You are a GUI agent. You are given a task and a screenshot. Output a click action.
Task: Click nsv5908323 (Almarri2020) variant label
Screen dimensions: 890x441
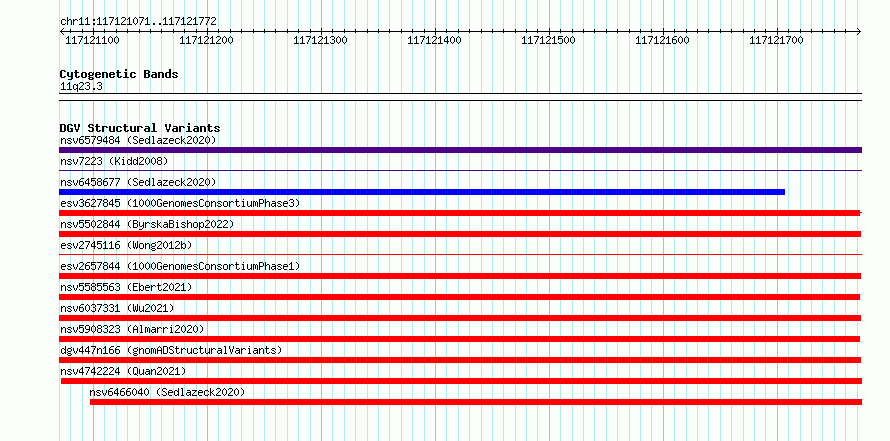pos(132,329)
